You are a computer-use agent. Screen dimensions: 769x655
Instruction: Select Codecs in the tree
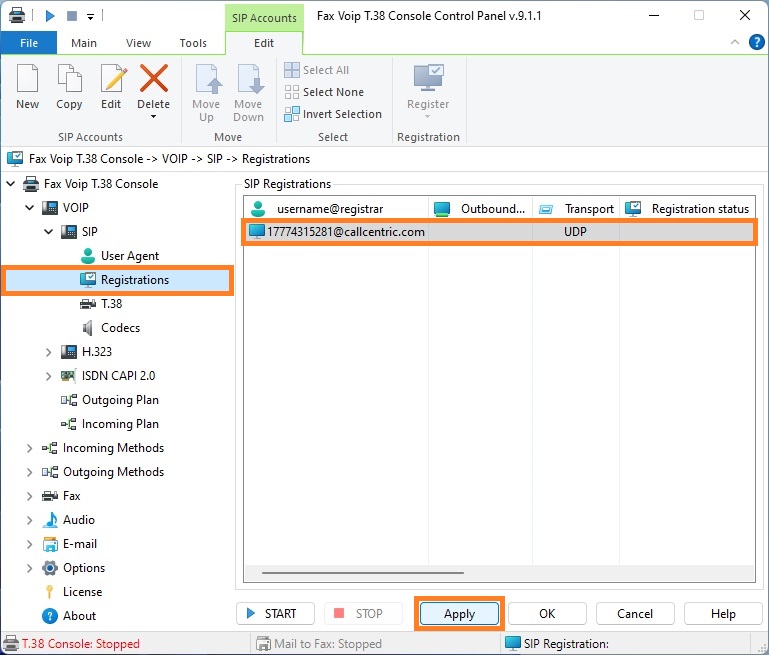point(120,328)
